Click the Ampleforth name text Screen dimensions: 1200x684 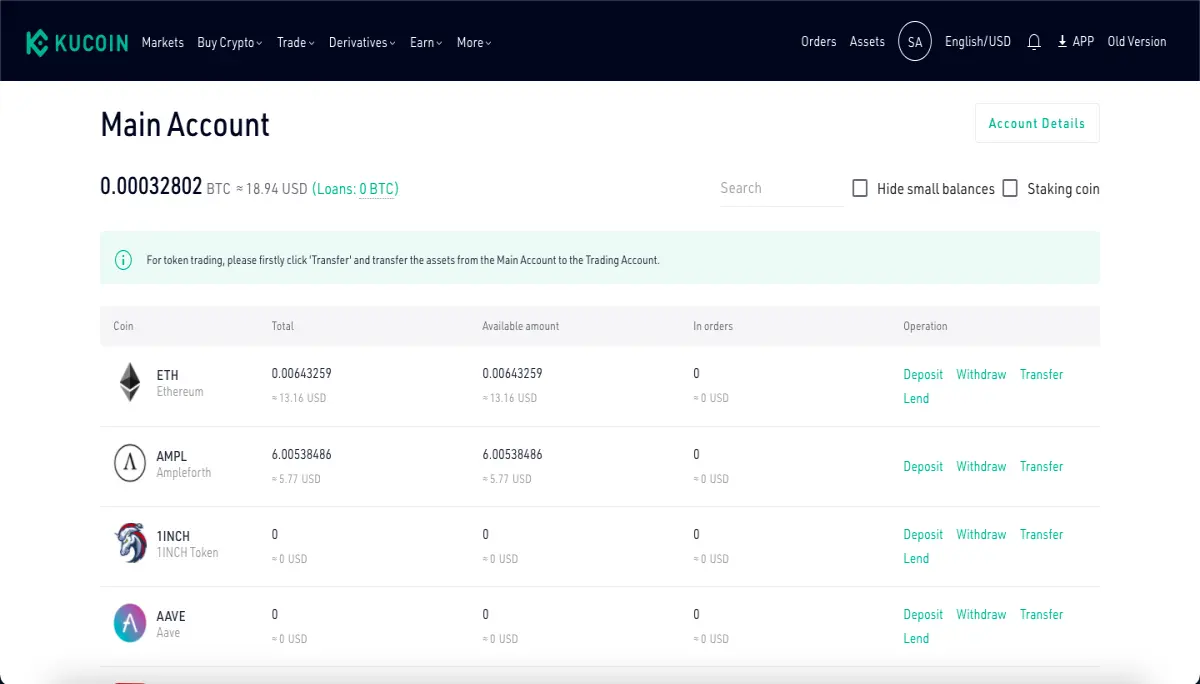click(x=184, y=472)
